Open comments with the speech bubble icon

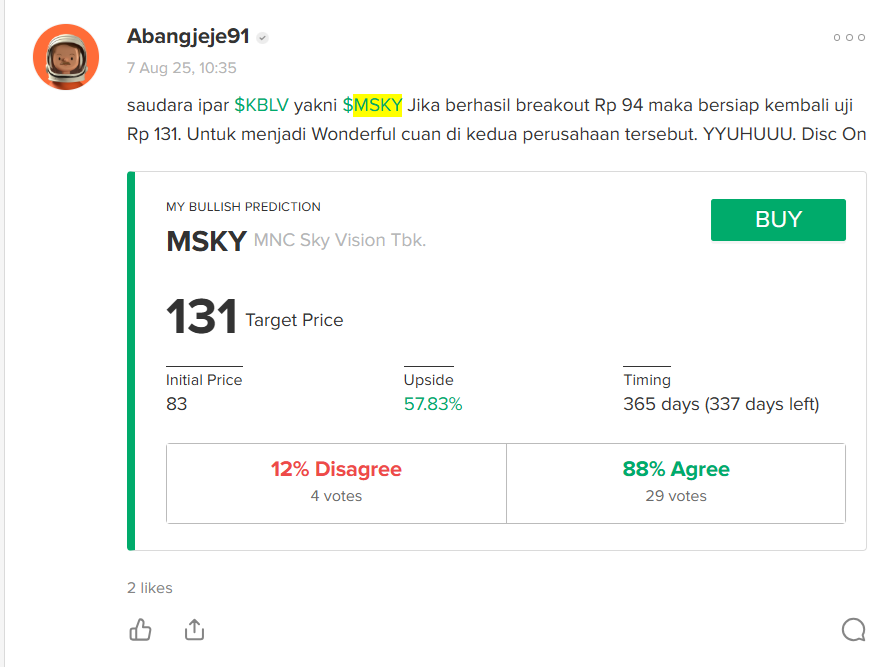853,630
